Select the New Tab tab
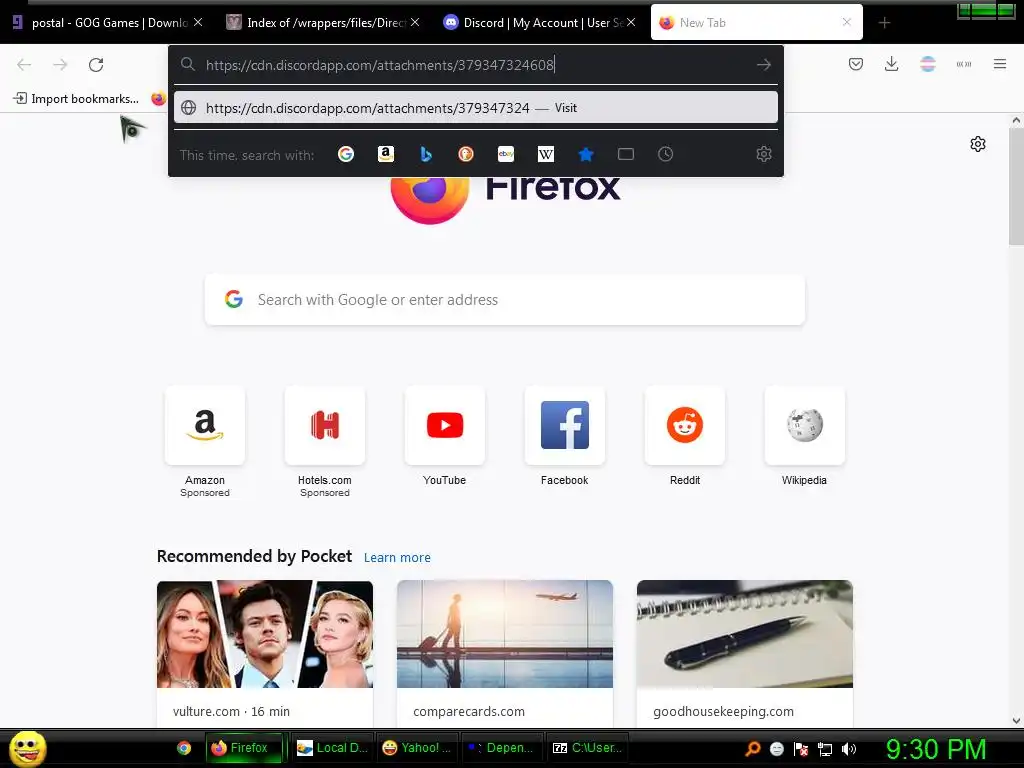 [x=756, y=22]
